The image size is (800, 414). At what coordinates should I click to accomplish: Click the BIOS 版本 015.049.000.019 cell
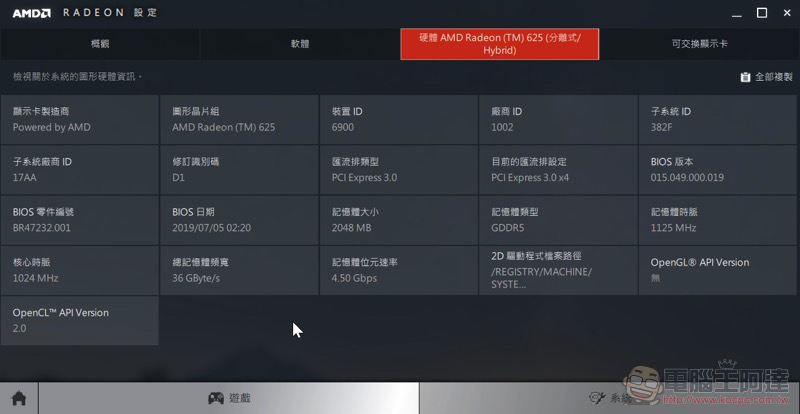pos(718,170)
